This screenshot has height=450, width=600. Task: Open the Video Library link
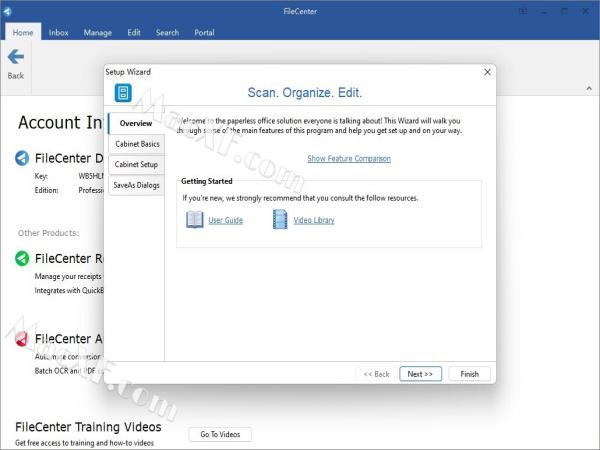point(314,220)
